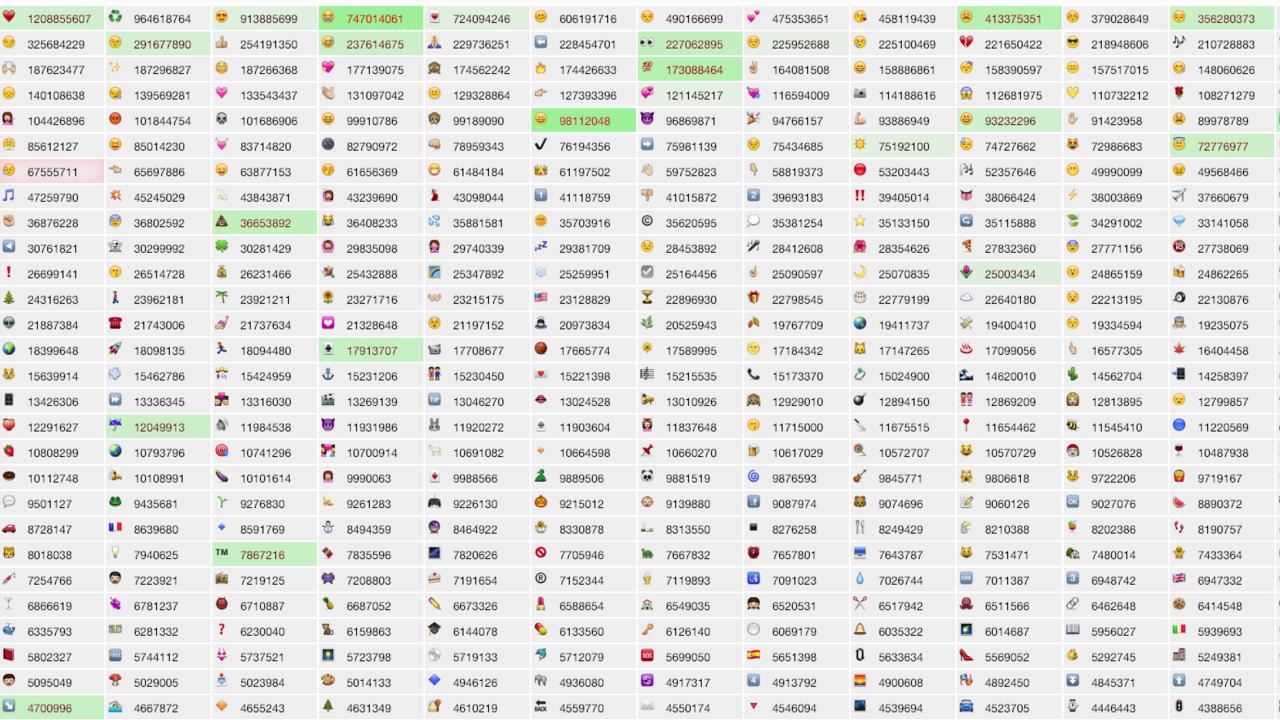Click the pink highlighted count 67555711
The height and width of the screenshot is (720, 1280).
(53, 172)
